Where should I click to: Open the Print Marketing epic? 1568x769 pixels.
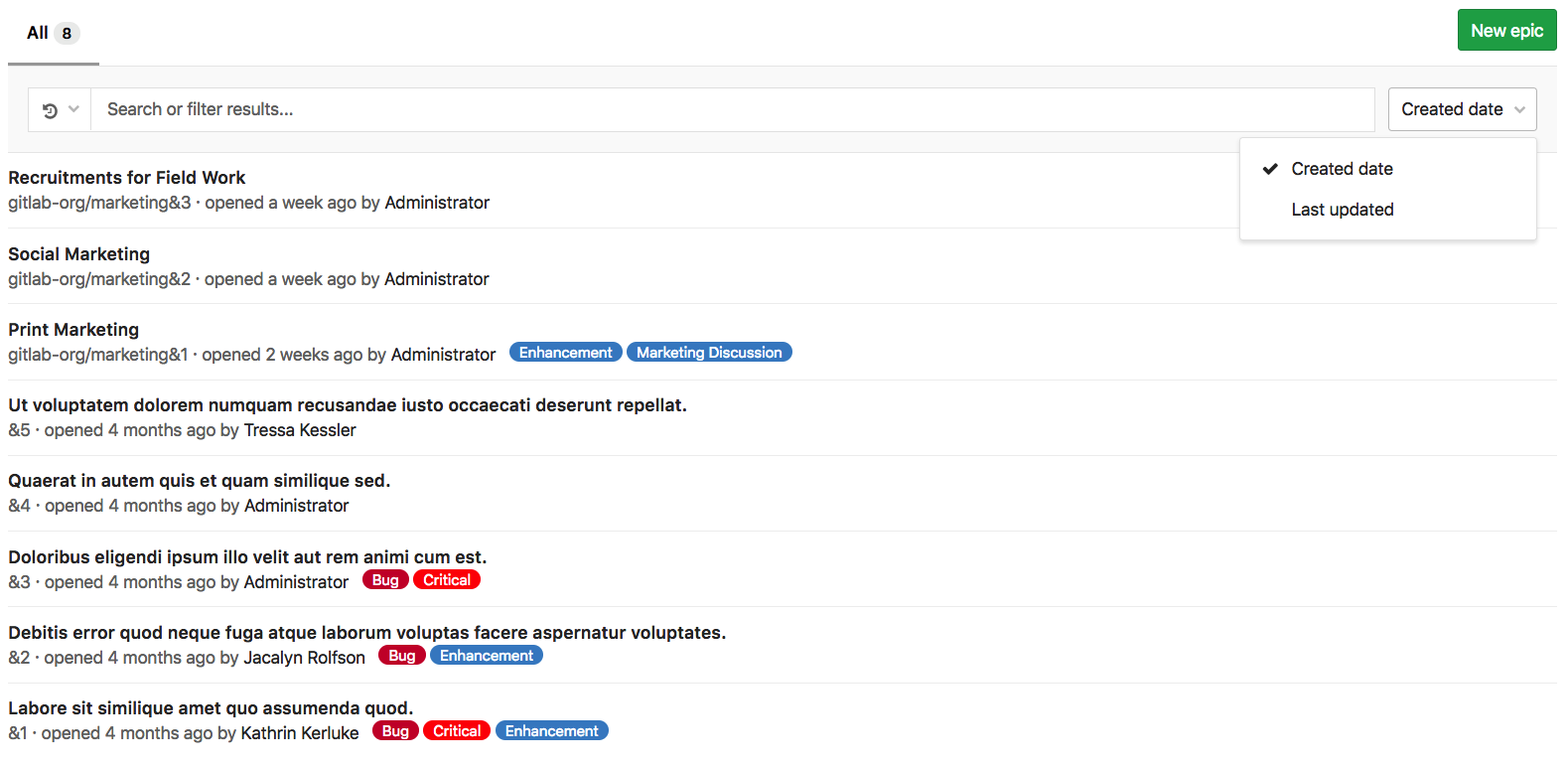tap(73, 330)
